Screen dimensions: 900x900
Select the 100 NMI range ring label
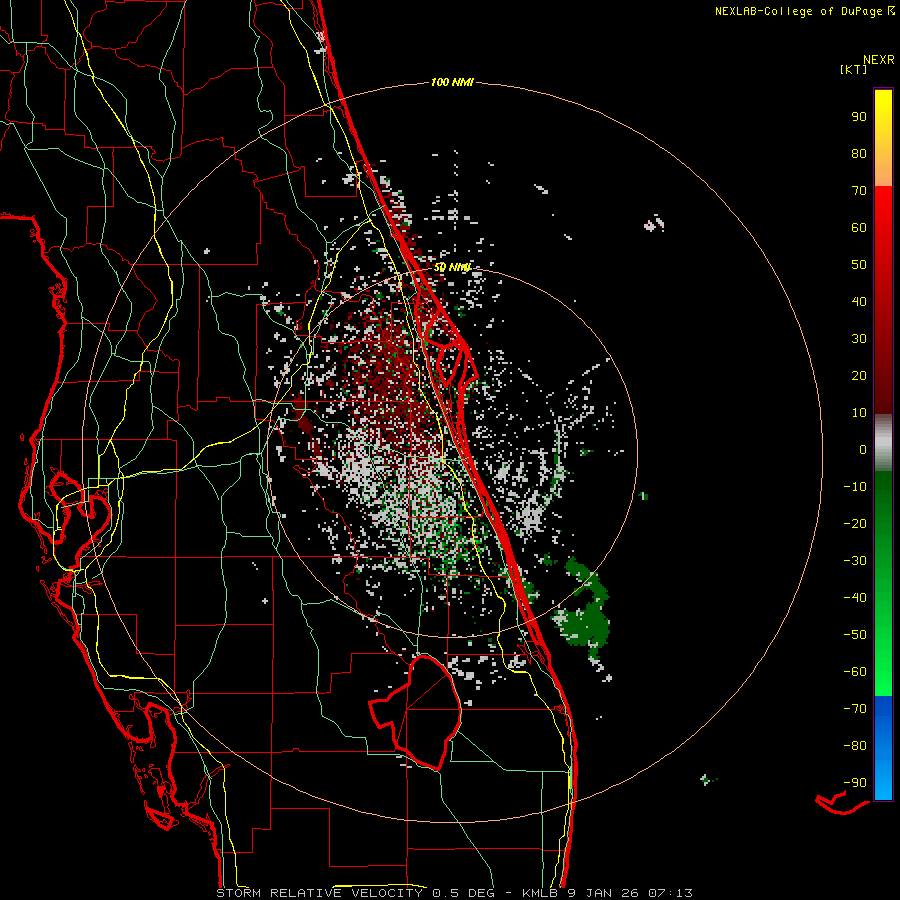pyautogui.click(x=452, y=83)
